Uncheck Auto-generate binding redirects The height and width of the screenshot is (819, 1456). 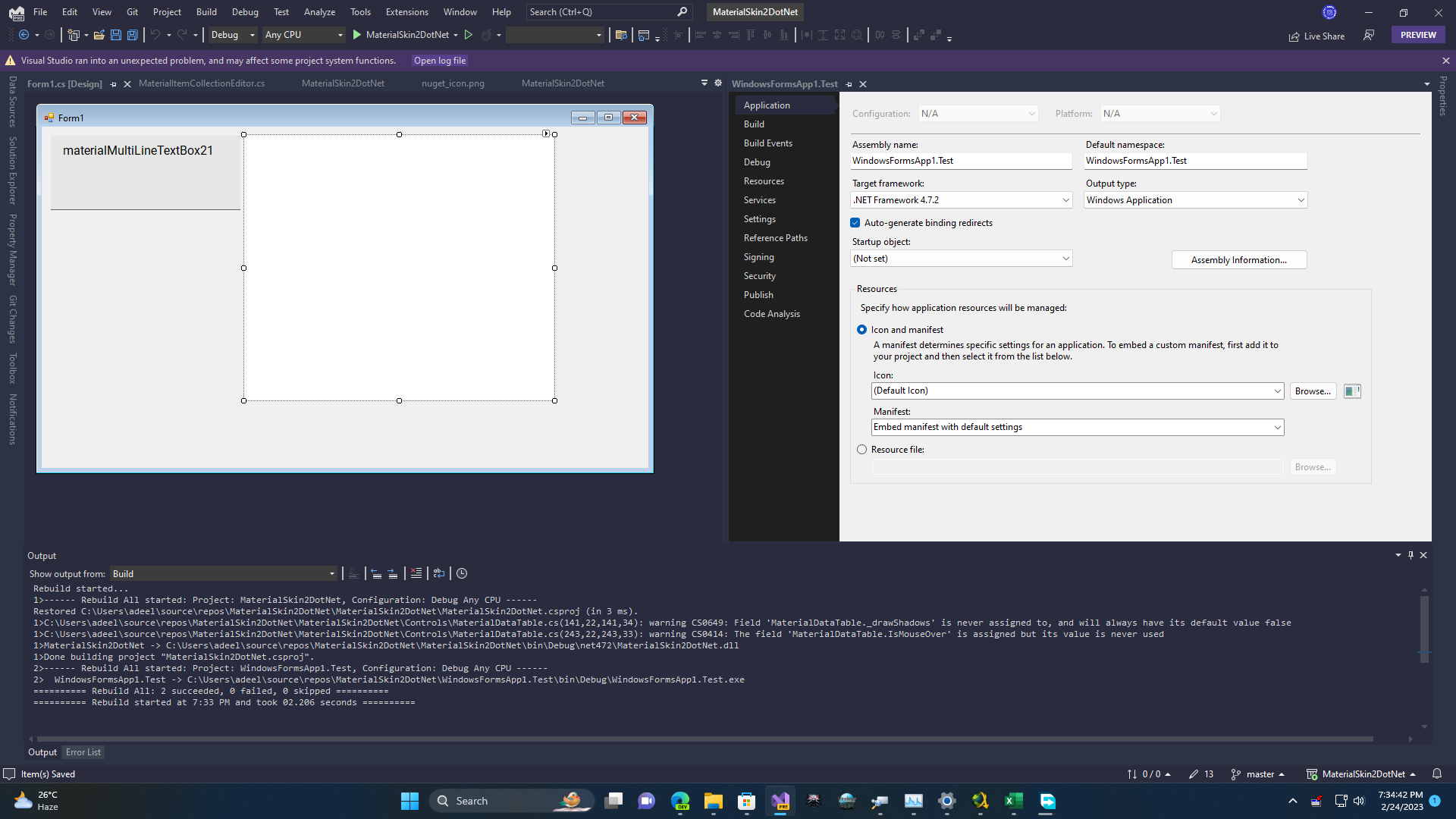click(x=855, y=222)
